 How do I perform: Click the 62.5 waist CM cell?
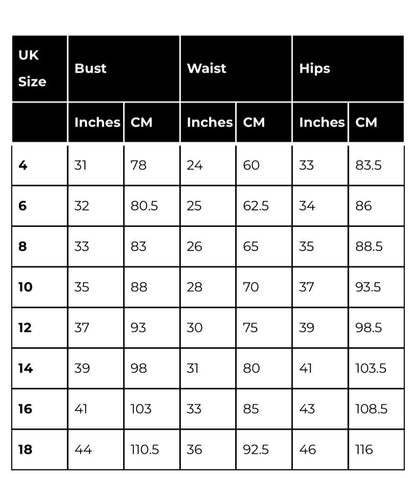click(264, 206)
